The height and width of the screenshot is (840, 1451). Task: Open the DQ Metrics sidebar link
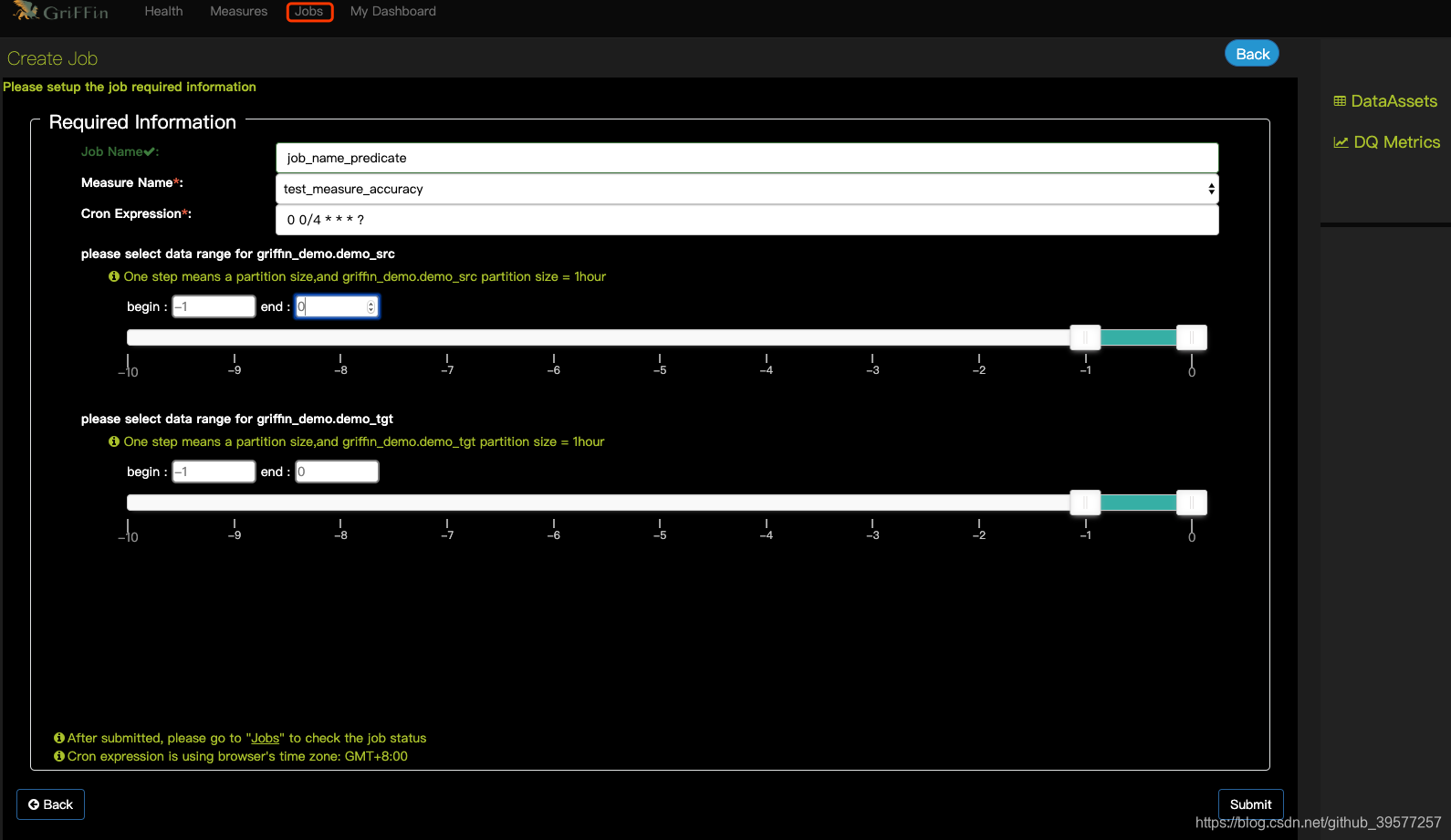[x=1387, y=142]
